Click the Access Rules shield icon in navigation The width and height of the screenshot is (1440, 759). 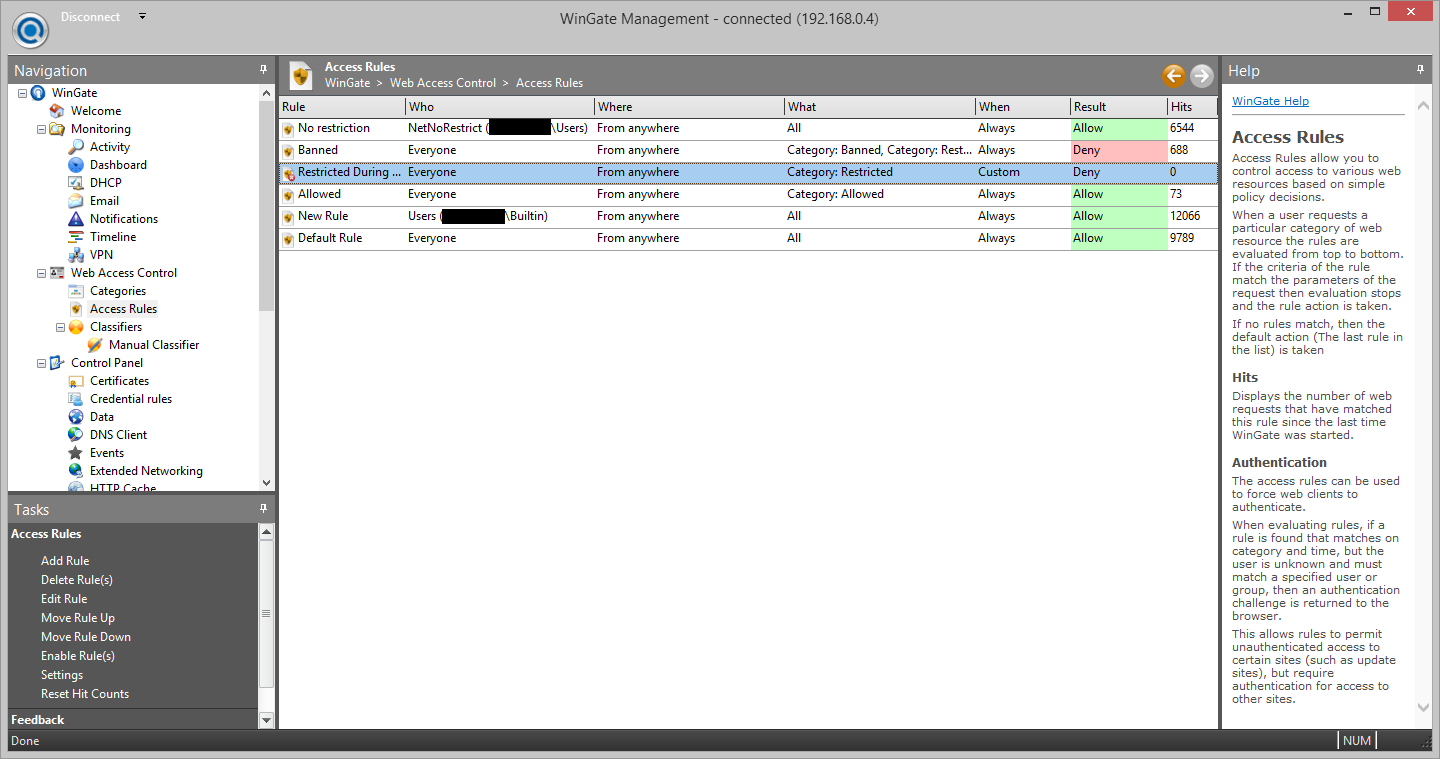[x=76, y=309]
